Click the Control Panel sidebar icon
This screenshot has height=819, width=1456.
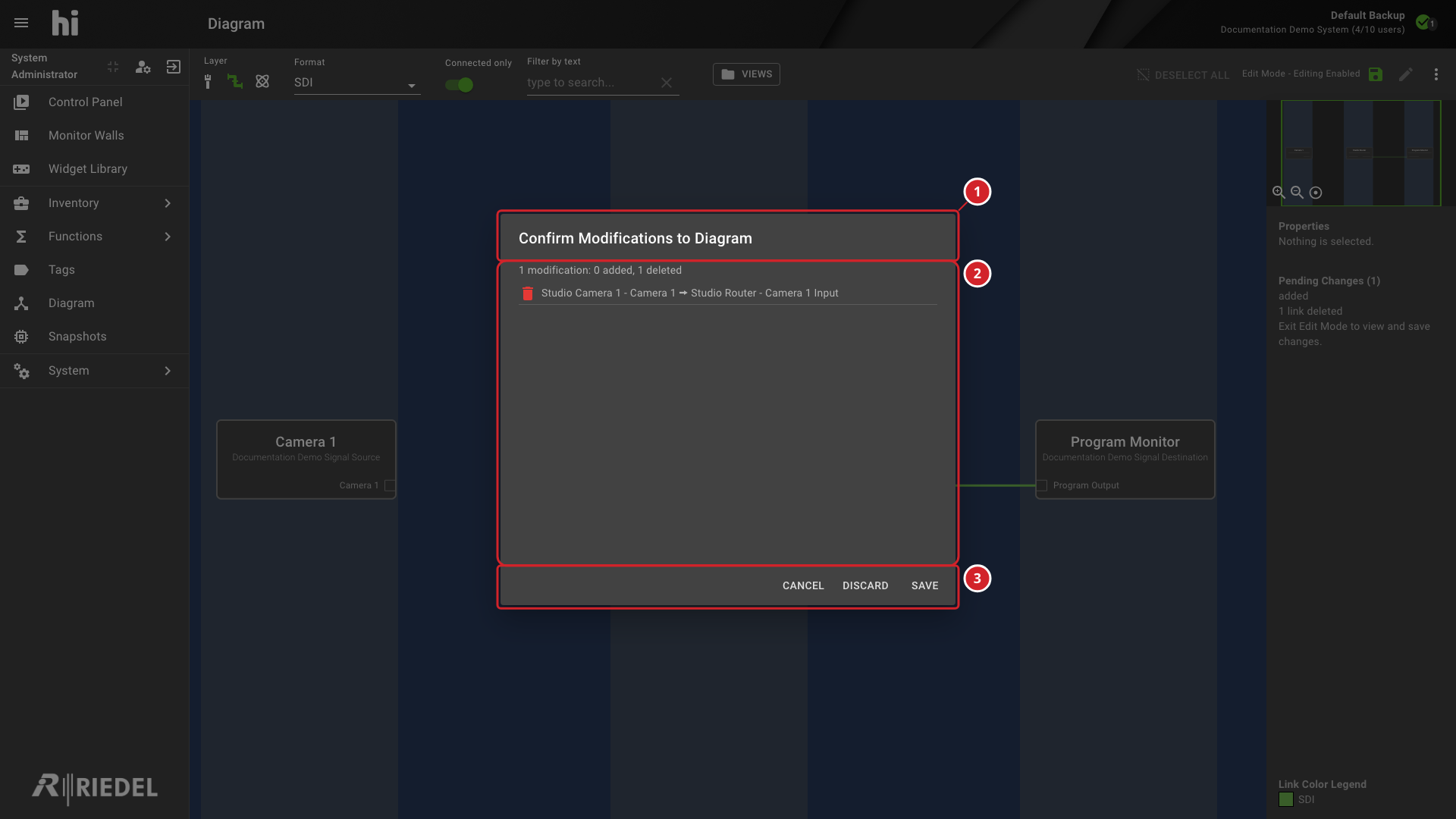point(21,102)
